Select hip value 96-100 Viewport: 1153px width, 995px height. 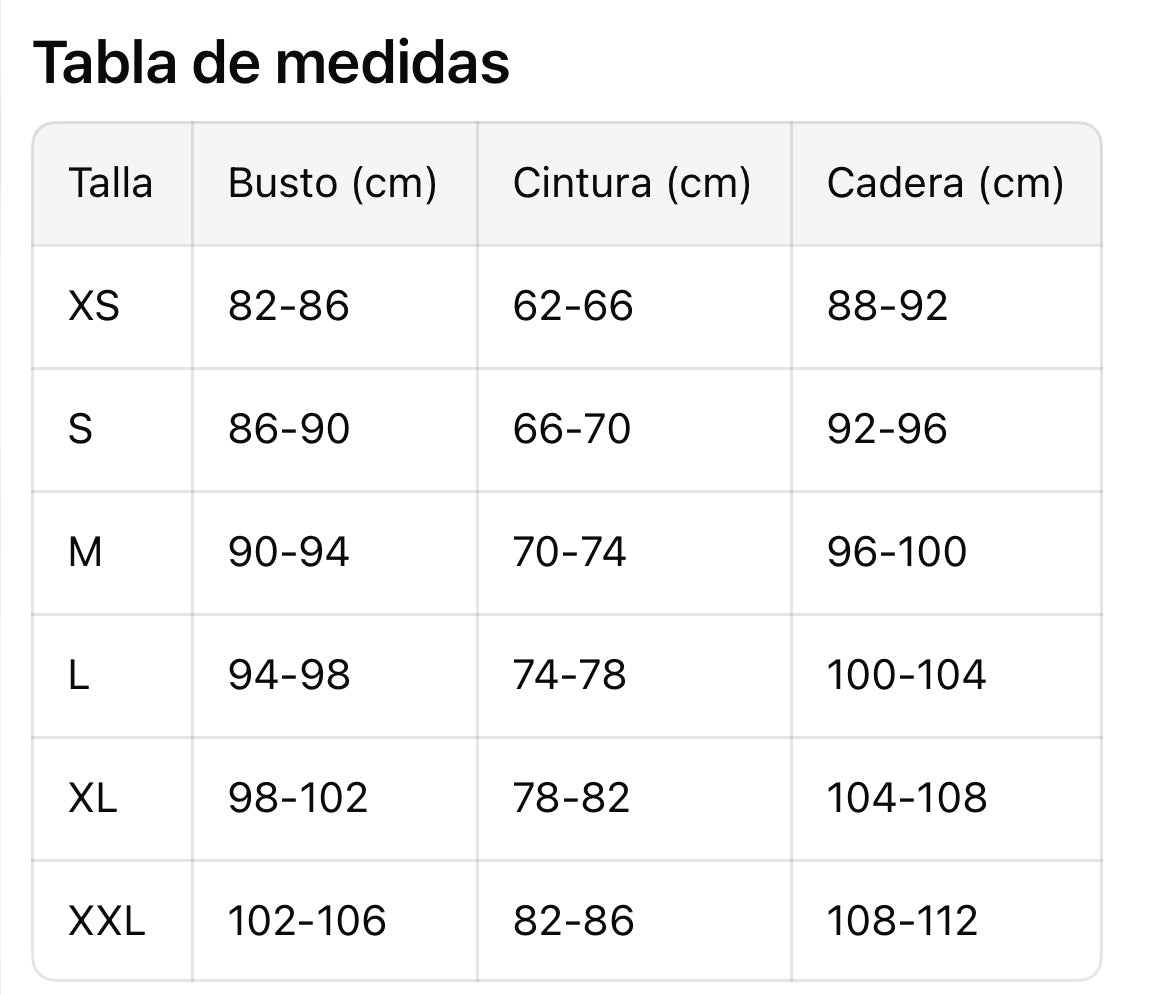896,552
